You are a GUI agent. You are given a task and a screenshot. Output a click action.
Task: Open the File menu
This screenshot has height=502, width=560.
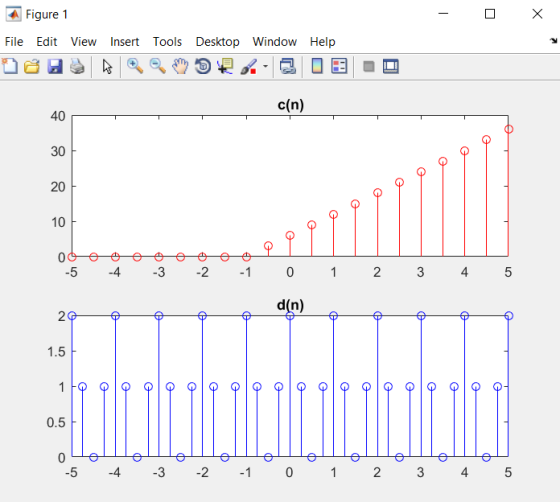click(14, 42)
